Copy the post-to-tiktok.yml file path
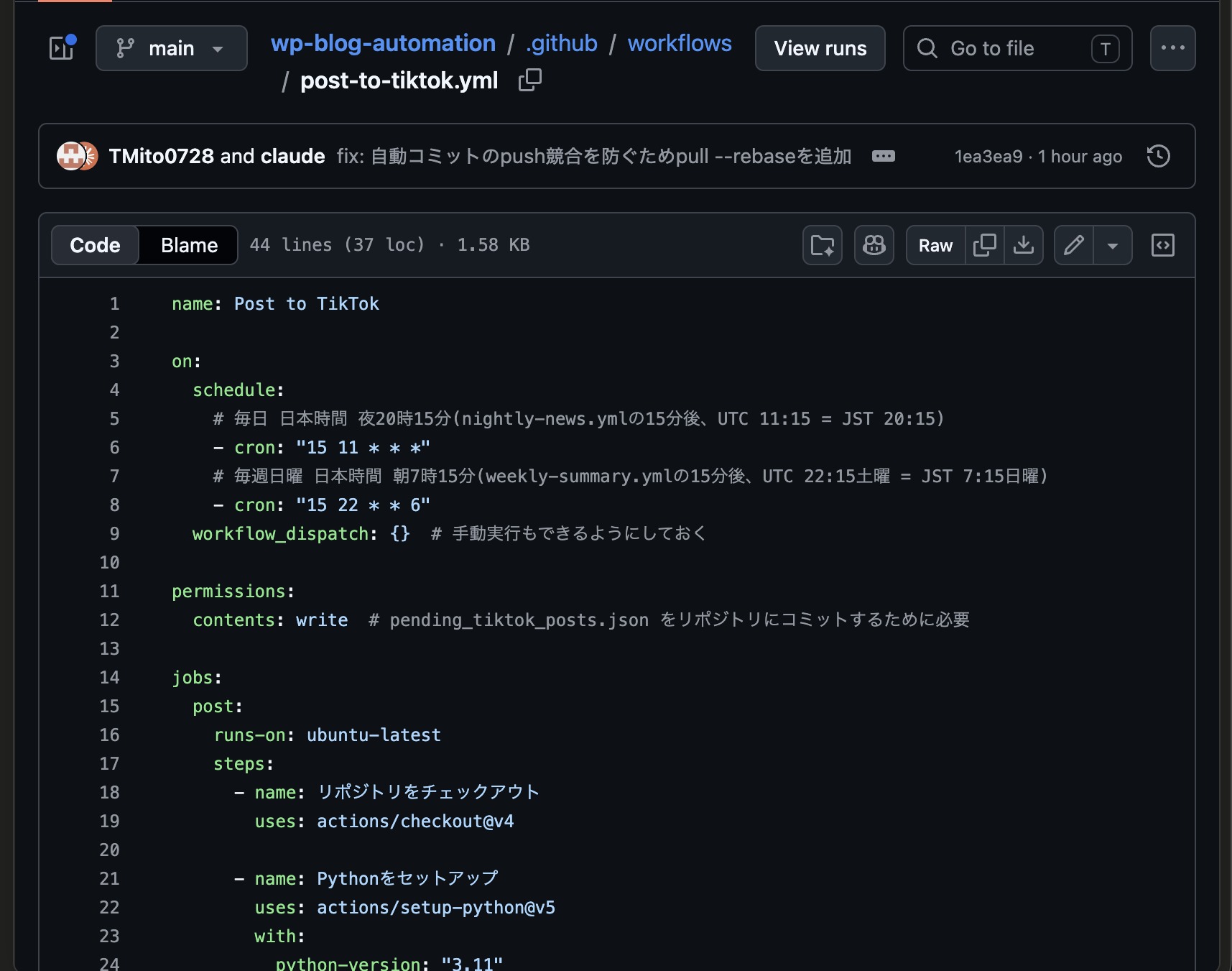Image resolution: width=1232 pixels, height=971 pixels. click(x=530, y=80)
